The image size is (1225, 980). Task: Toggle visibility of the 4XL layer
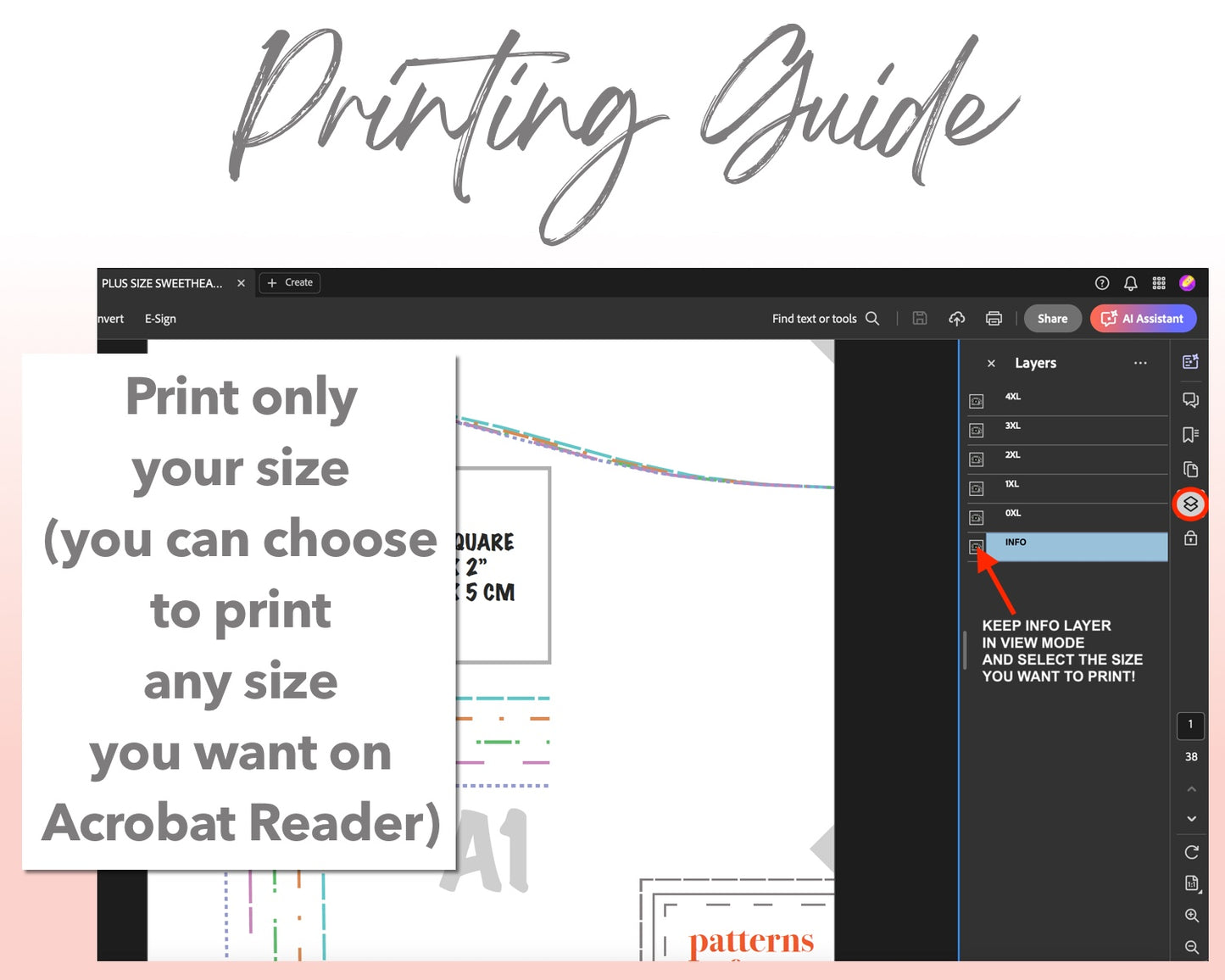coord(977,401)
